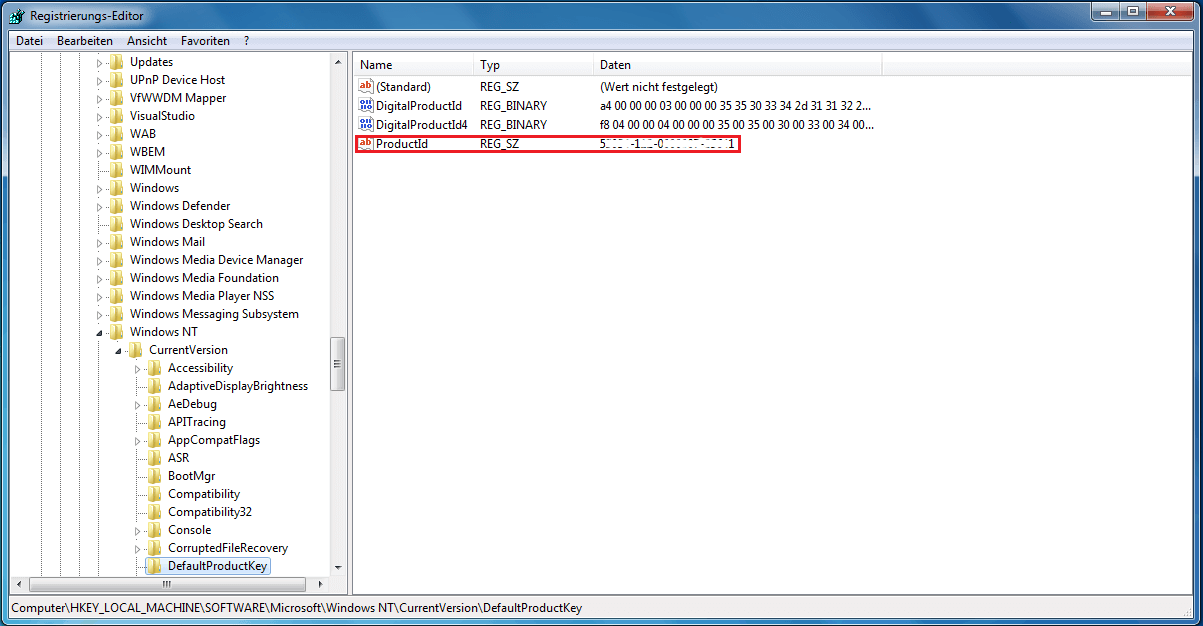
Task: Click the BootMgr folder icon
Action: pos(155,476)
